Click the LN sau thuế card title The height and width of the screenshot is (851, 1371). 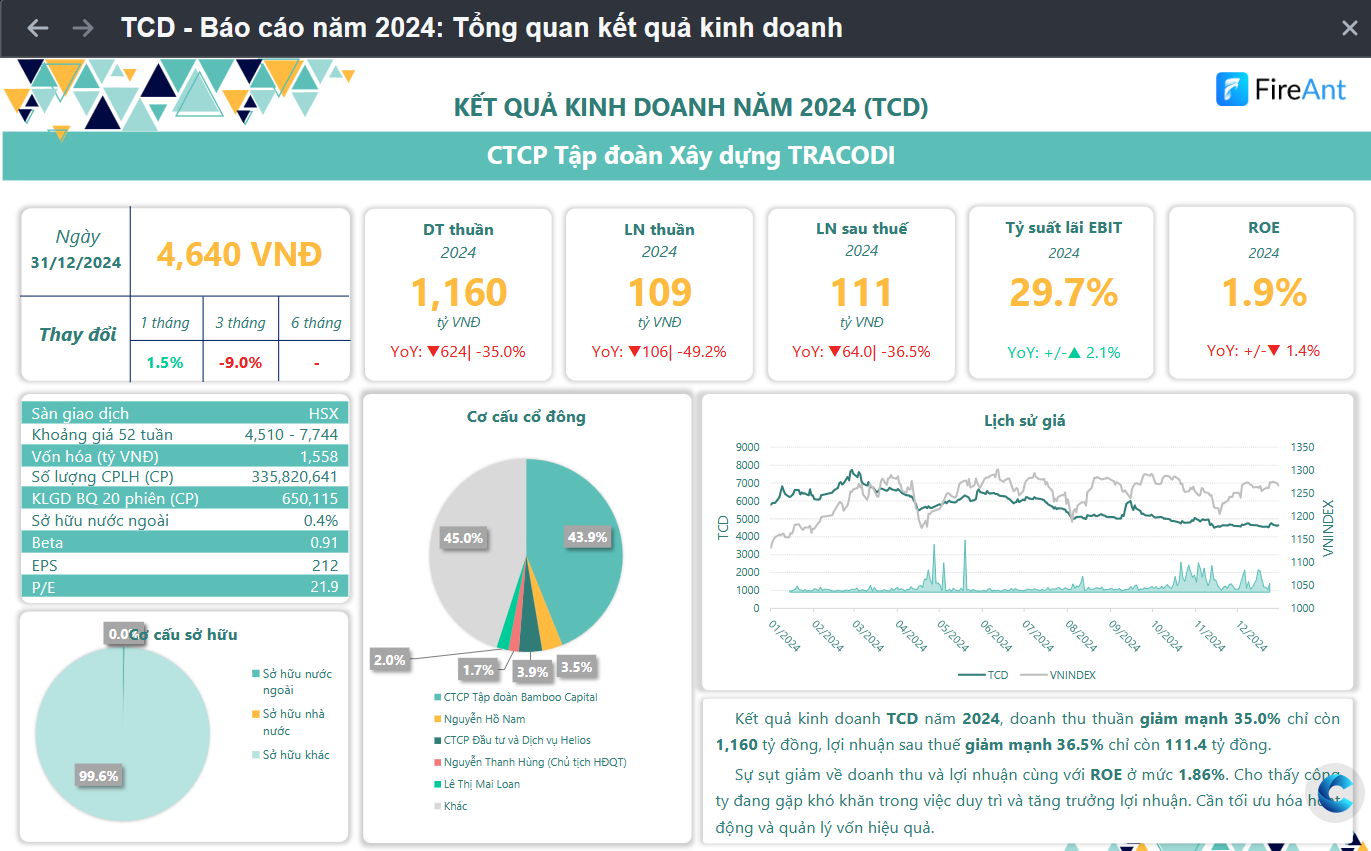point(861,229)
